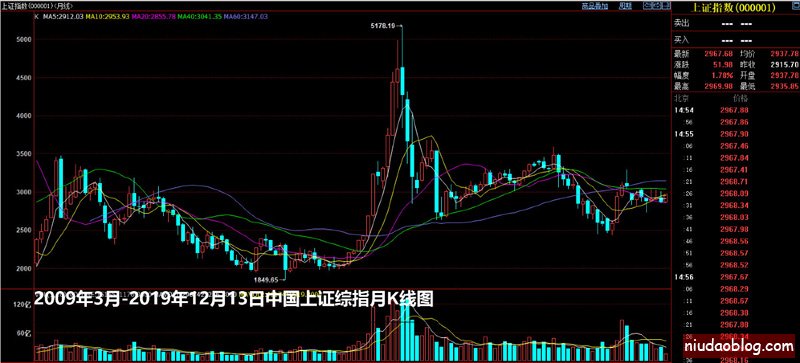Image resolution: width=800 pixels, height=363 pixels.
Task: Click the middle small chart-control icon at top
Action: tap(657, 6)
